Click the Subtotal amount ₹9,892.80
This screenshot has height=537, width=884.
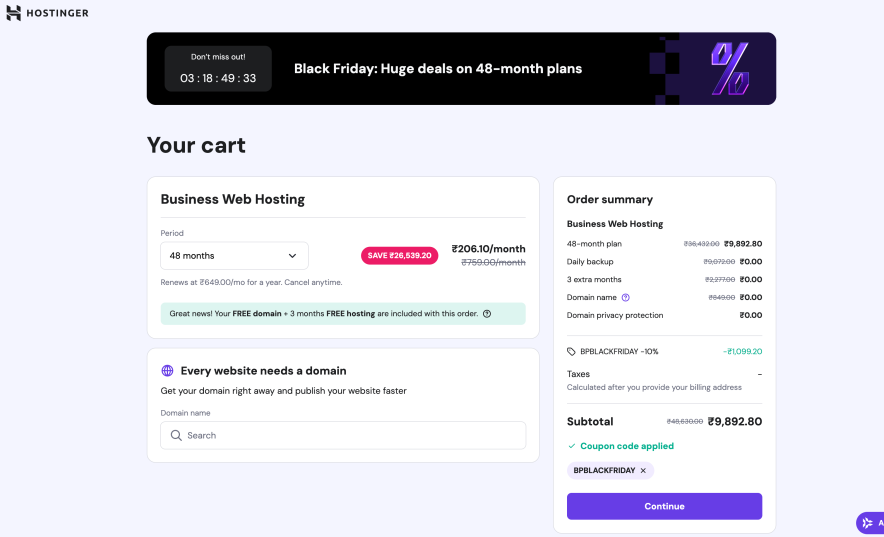click(734, 422)
